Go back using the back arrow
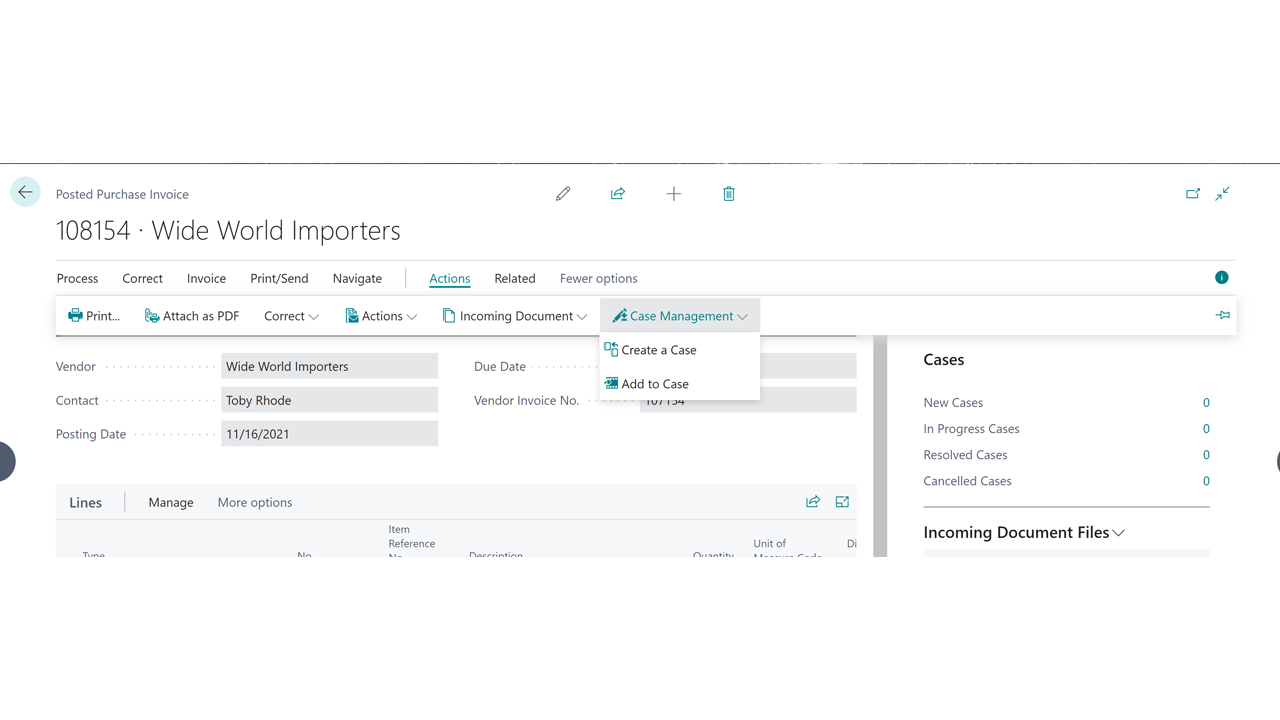Screen dimensions: 1280x720 point(26,193)
